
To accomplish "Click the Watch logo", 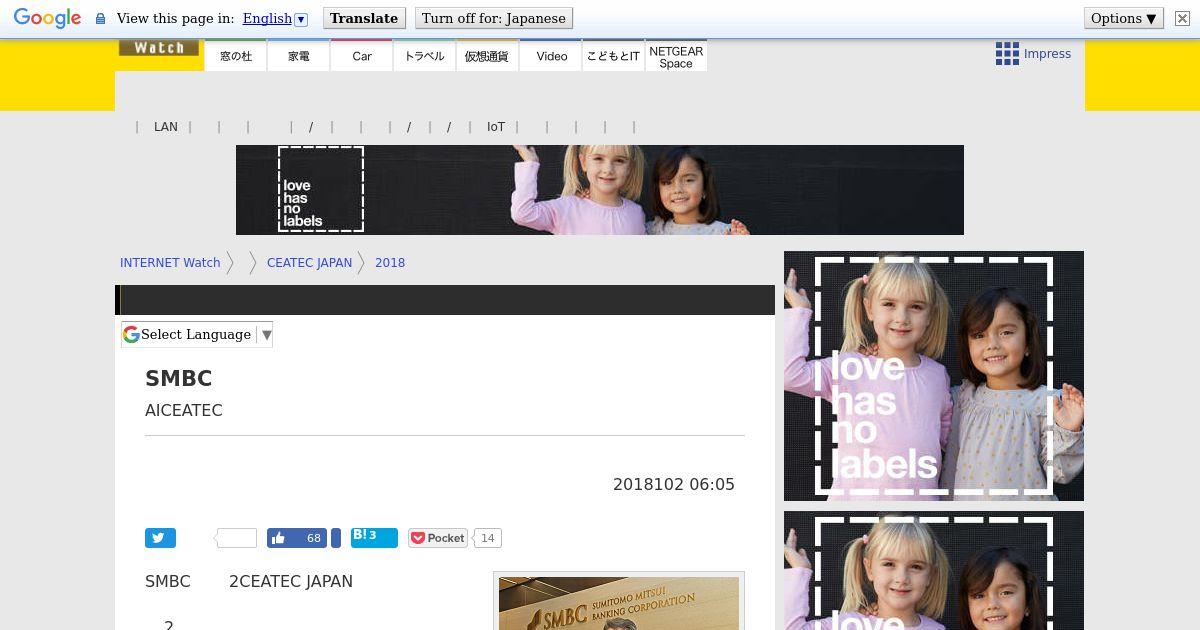I will click(159, 47).
